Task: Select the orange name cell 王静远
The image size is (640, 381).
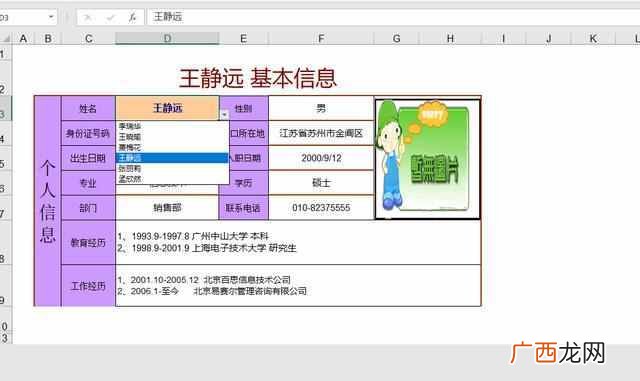Action: pos(167,108)
